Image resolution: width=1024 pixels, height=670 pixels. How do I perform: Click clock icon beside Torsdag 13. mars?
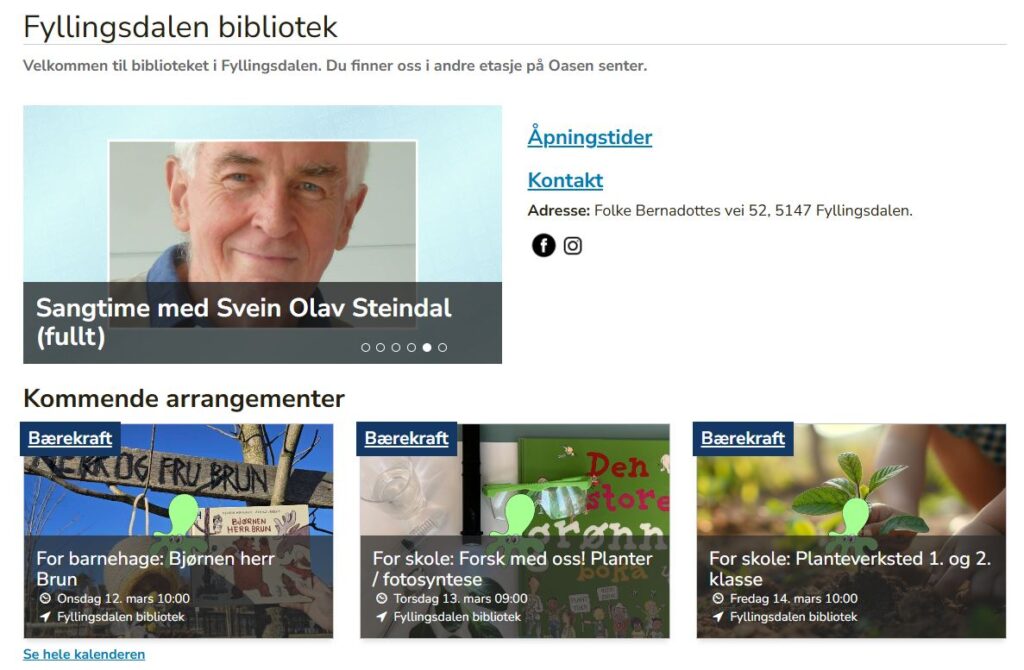click(381, 598)
